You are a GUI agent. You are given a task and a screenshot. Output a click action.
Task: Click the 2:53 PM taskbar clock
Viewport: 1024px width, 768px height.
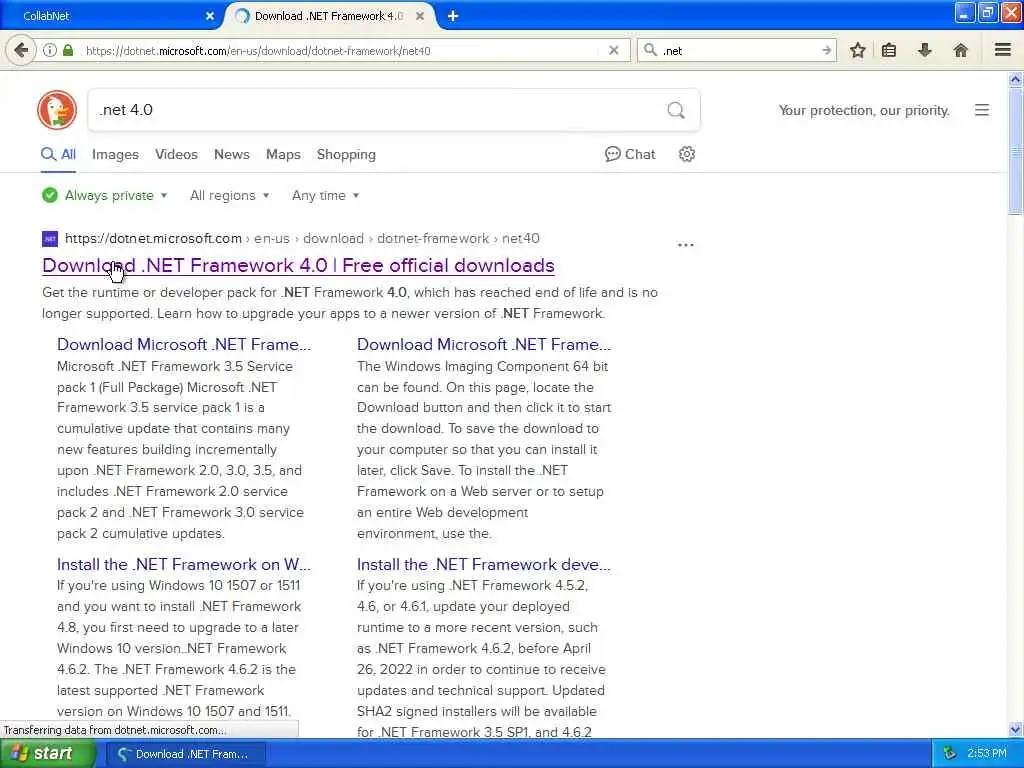tap(987, 754)
